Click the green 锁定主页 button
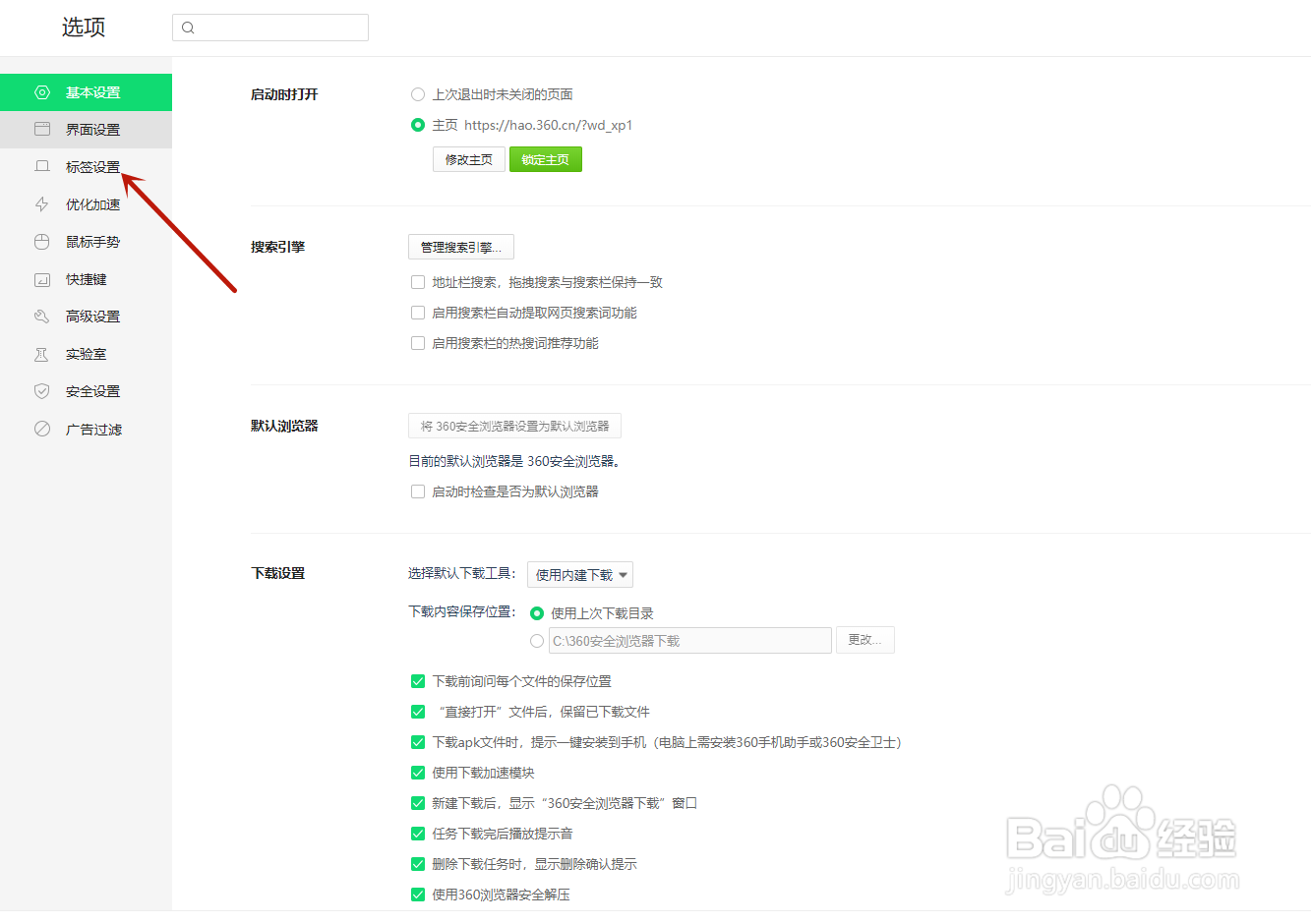1311x924 pixels. (546, 159)
